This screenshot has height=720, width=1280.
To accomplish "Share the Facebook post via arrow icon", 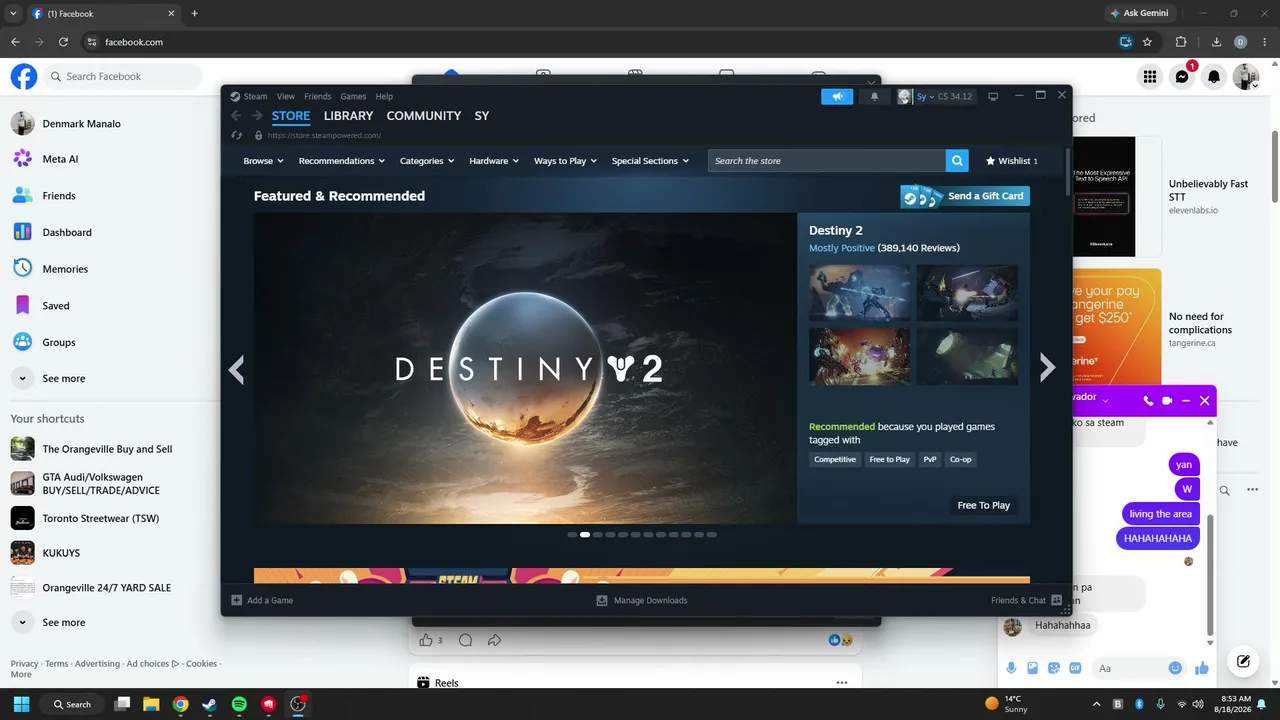I will coord(494,640).
